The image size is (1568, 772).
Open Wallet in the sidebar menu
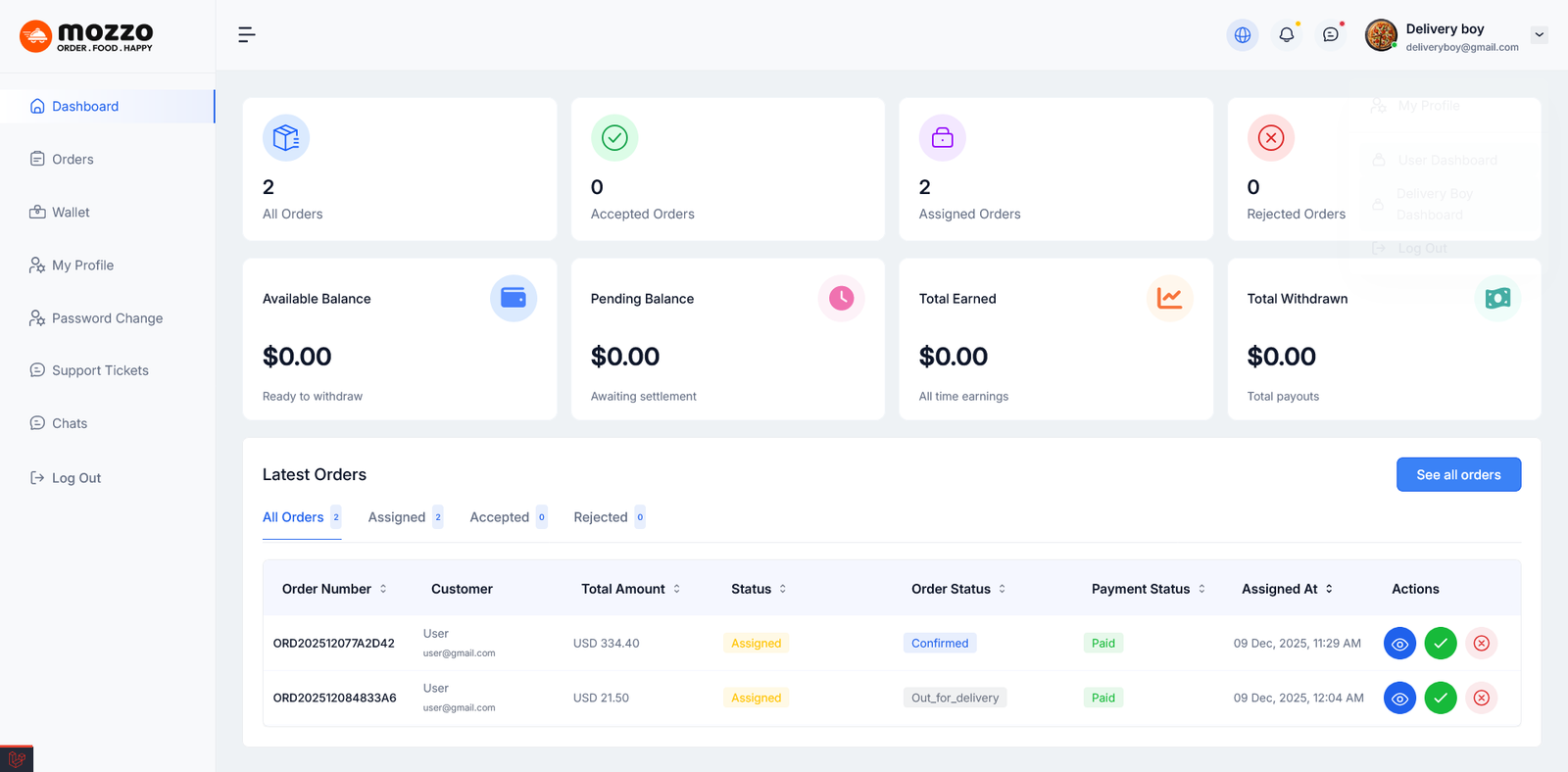[x=71, y=213]
